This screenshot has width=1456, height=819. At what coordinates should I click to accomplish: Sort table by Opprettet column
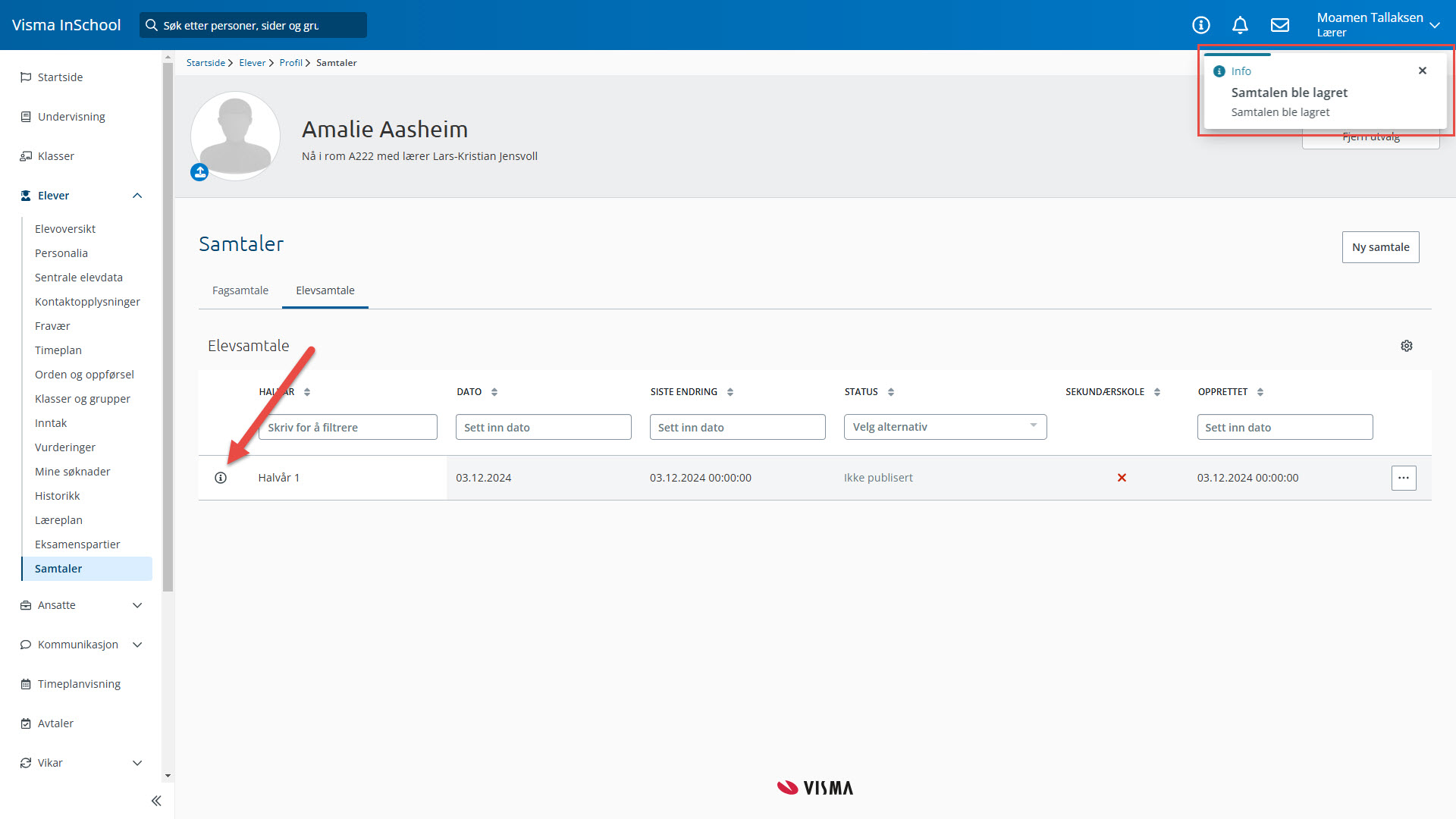[x=1260, y=392]
